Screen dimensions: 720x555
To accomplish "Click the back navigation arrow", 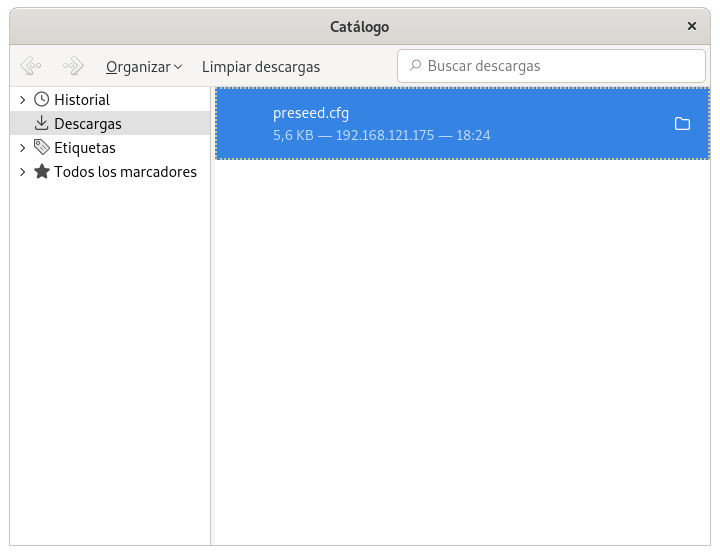I will click(31, 67).
